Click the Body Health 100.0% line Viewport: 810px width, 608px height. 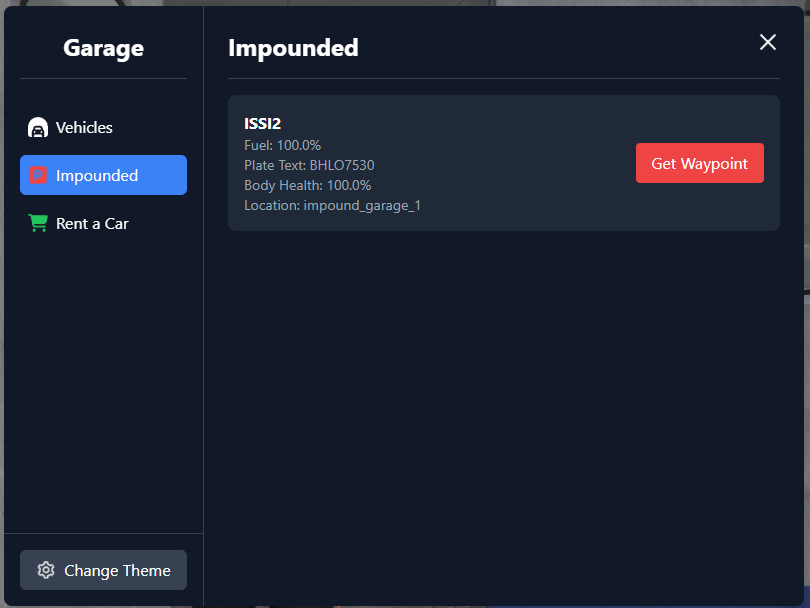click(x=307, y=185)
